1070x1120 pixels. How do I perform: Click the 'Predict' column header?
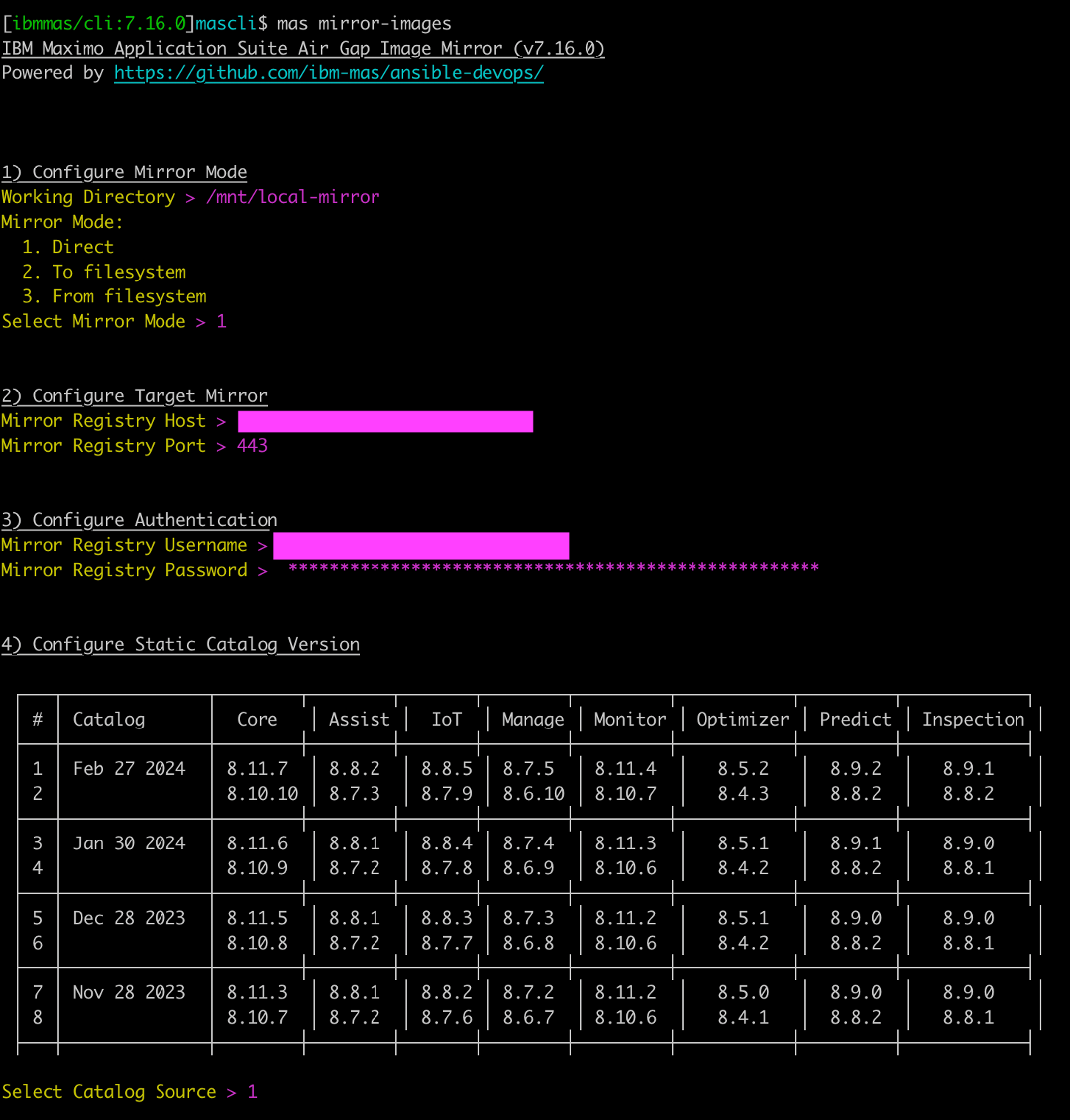[x=855, y=720]
